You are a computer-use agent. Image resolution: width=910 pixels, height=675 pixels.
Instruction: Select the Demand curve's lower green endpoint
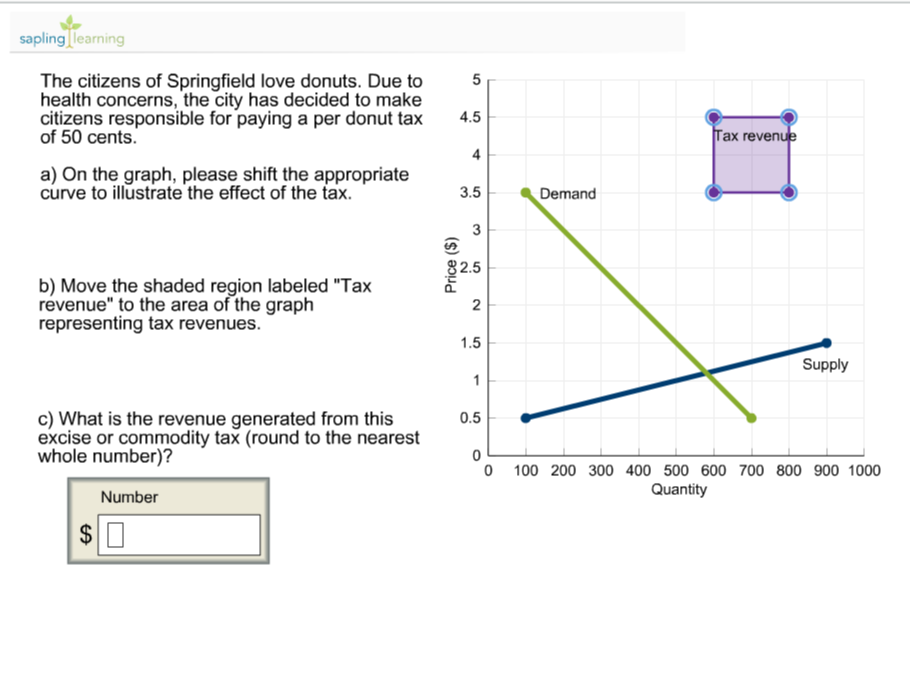[x=751, y=418]
